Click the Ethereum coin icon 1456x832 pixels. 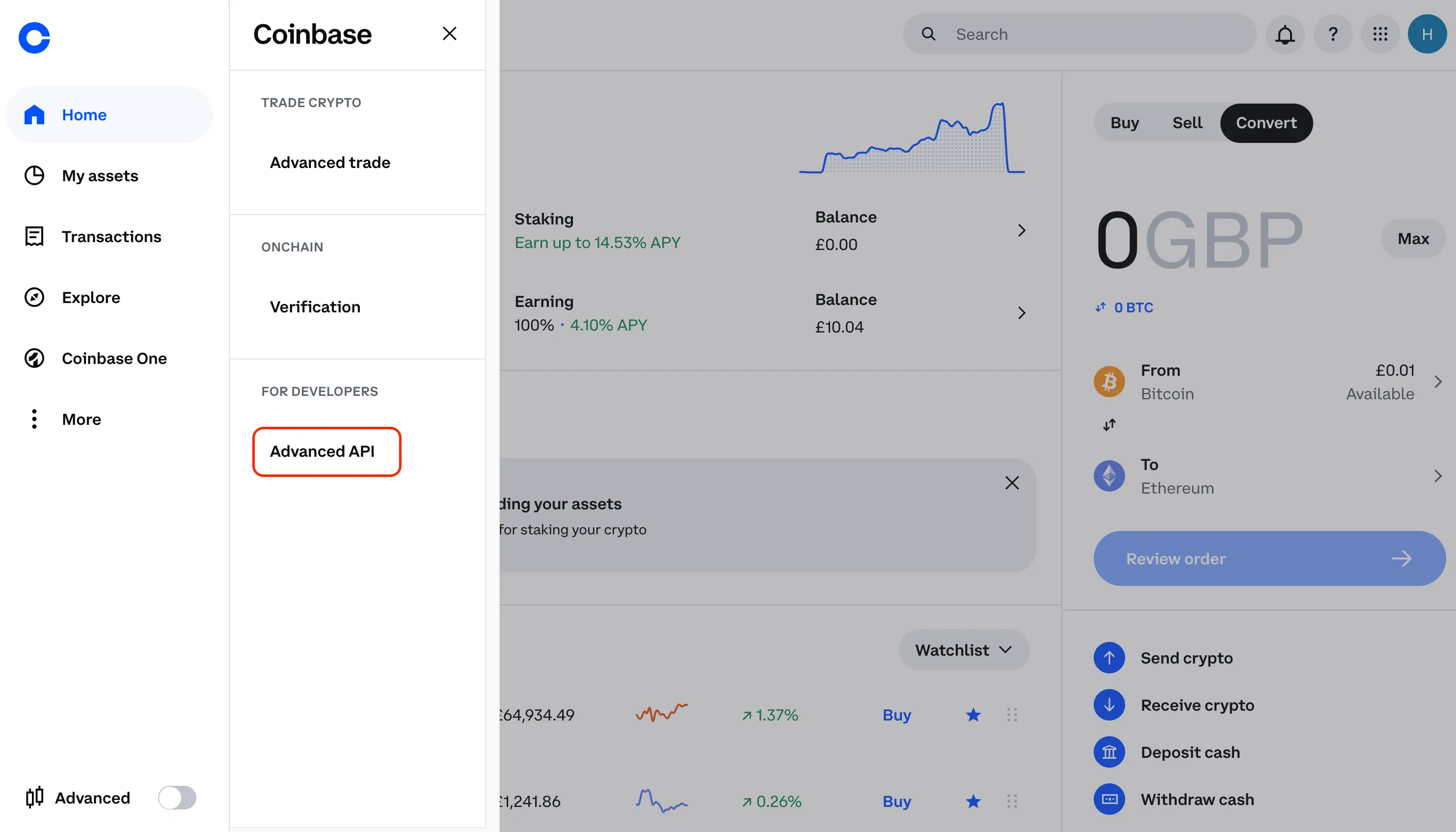[x=1109, y=476]
